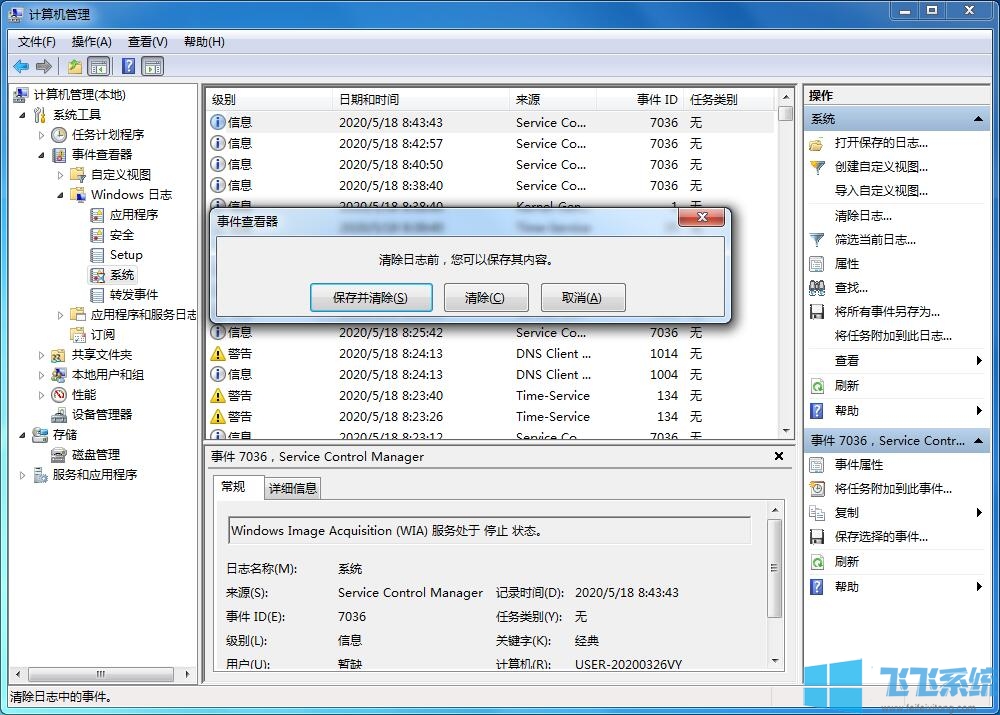Click the export list toolbar icon
This screenshot has height=715, width=1000.
click(x=74, y=66)
